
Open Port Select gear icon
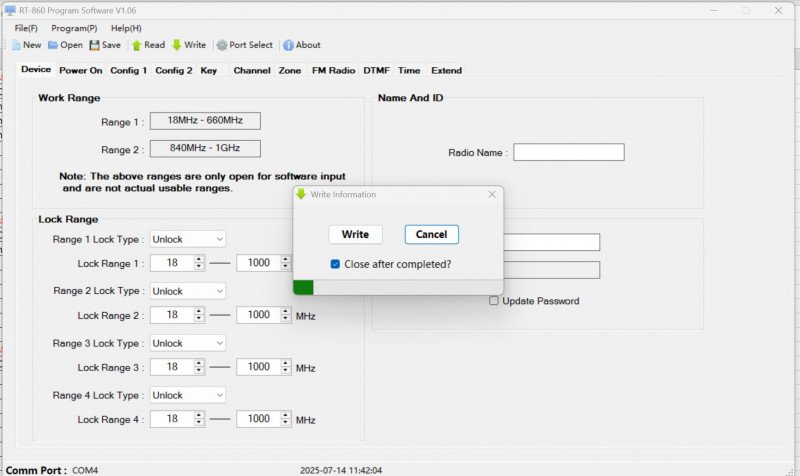click(x=222, y=45)
